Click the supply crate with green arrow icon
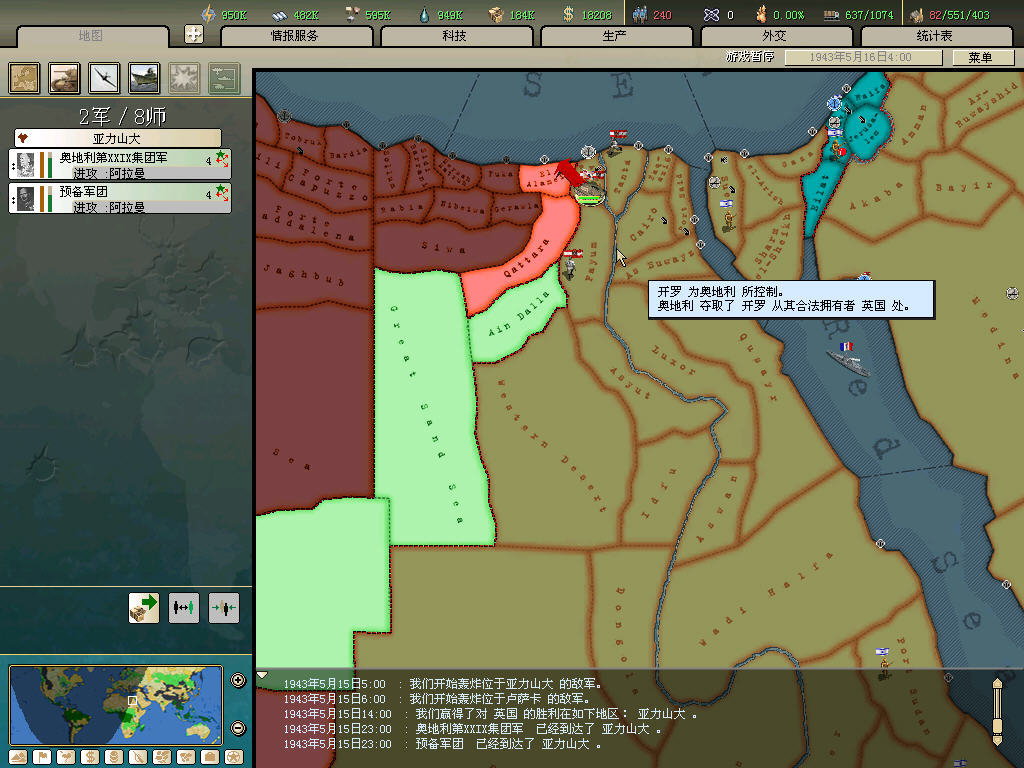Screen dimensions: 1024x768 144,607
